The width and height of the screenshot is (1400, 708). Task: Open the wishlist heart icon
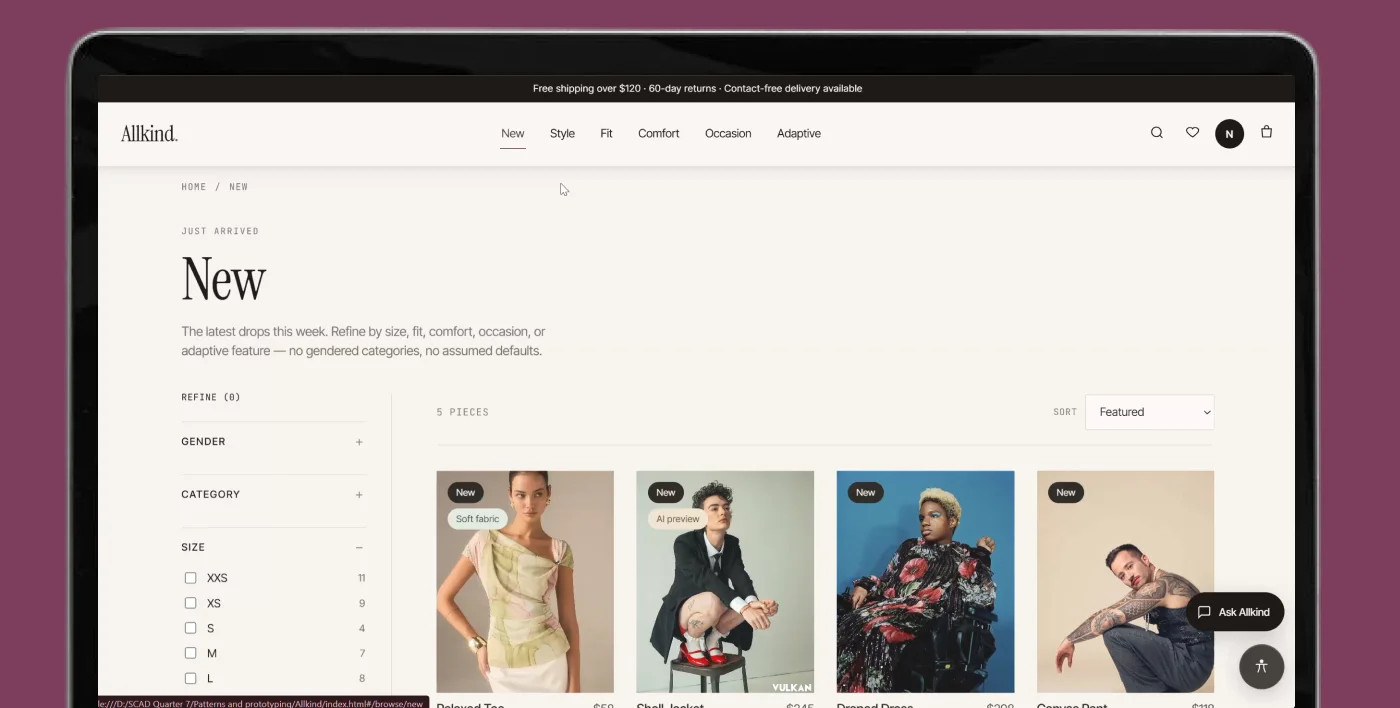point(1192,132)
